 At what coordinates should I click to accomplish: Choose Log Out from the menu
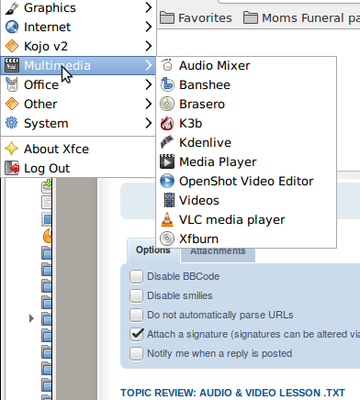pyautogui.click(x=78, y=168)
